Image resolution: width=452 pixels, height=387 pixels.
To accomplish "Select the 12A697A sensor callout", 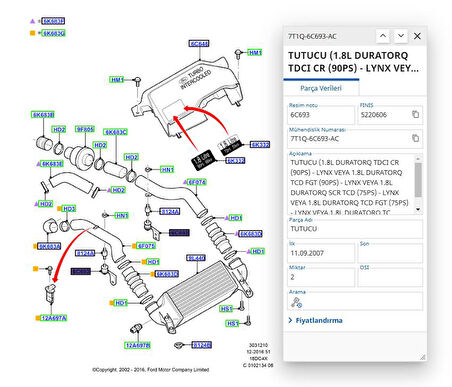I will point(53,318).
